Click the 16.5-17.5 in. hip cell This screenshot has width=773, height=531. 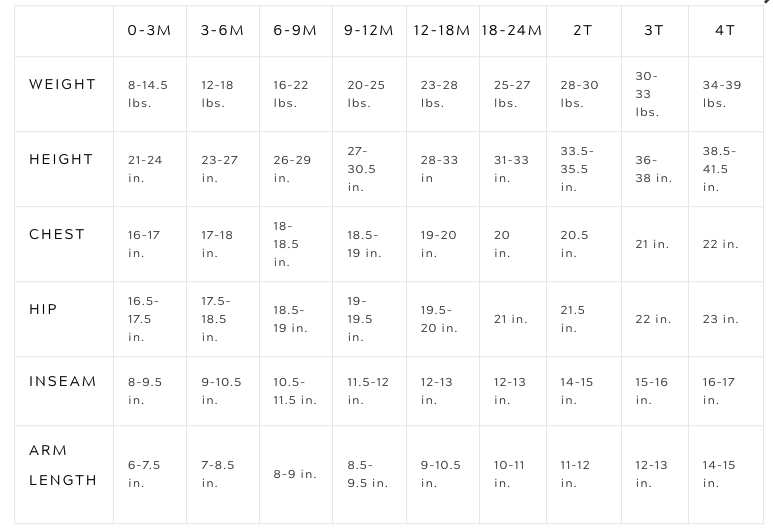click(143, 319)
